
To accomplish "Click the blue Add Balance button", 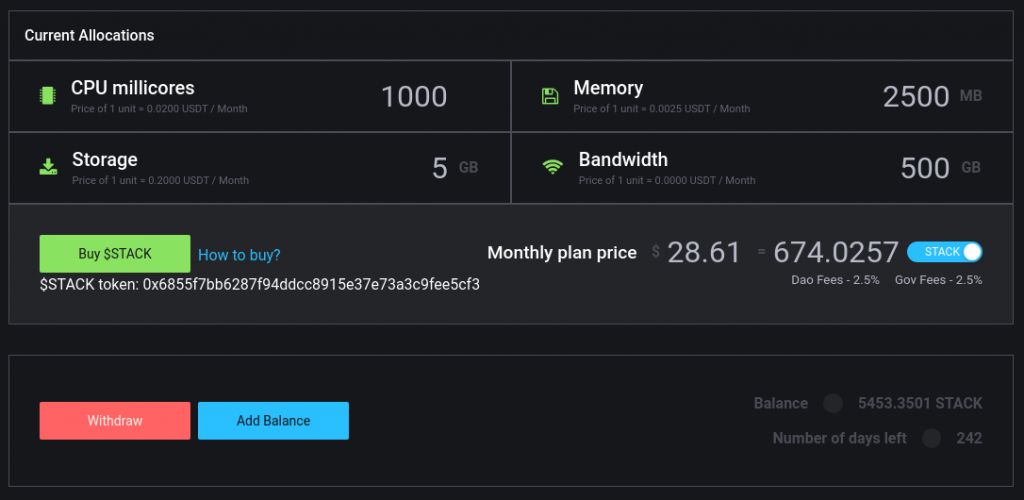I will point(273,421).
